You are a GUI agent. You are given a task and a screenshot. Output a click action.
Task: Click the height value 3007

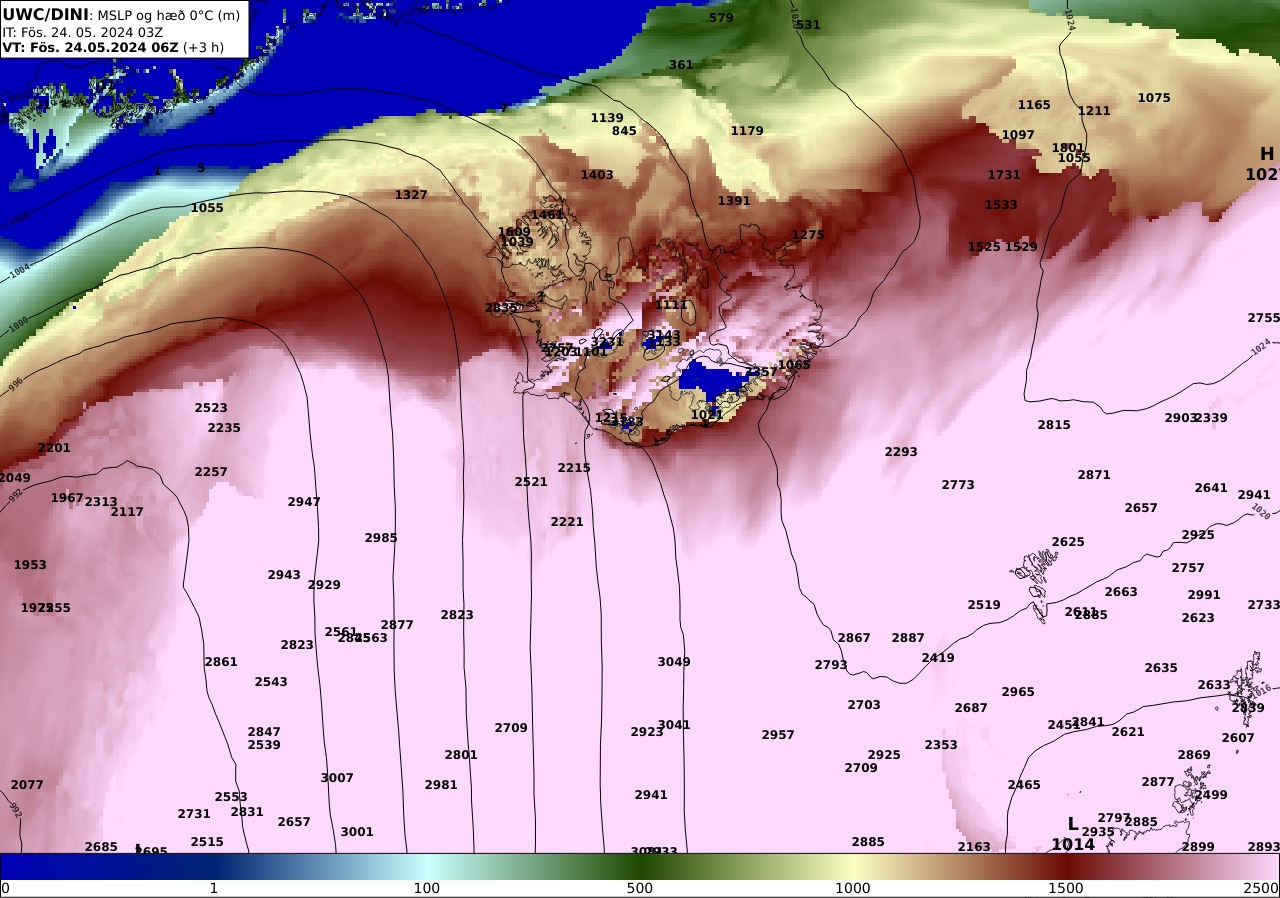pyautogui.click(x=337, y=778)
